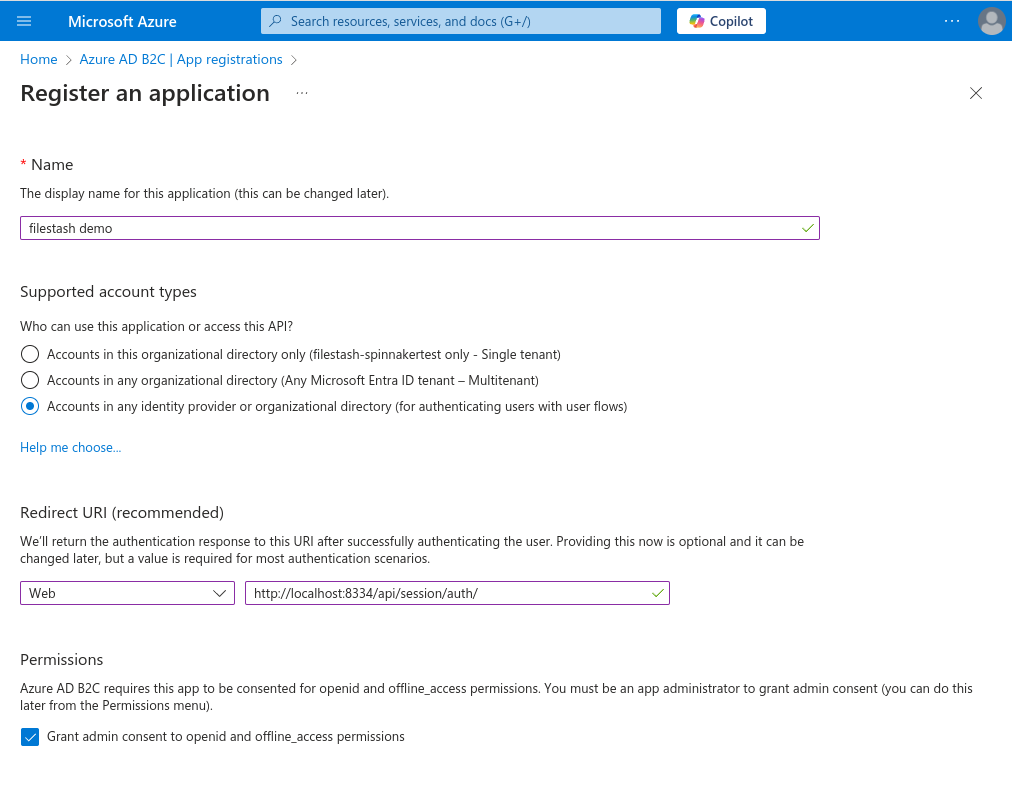Image resolution: width=1012 pixels, height=790 pixels.
Task: Click the chevron after App registrations breadcrumb
Action: pos(294,60)
